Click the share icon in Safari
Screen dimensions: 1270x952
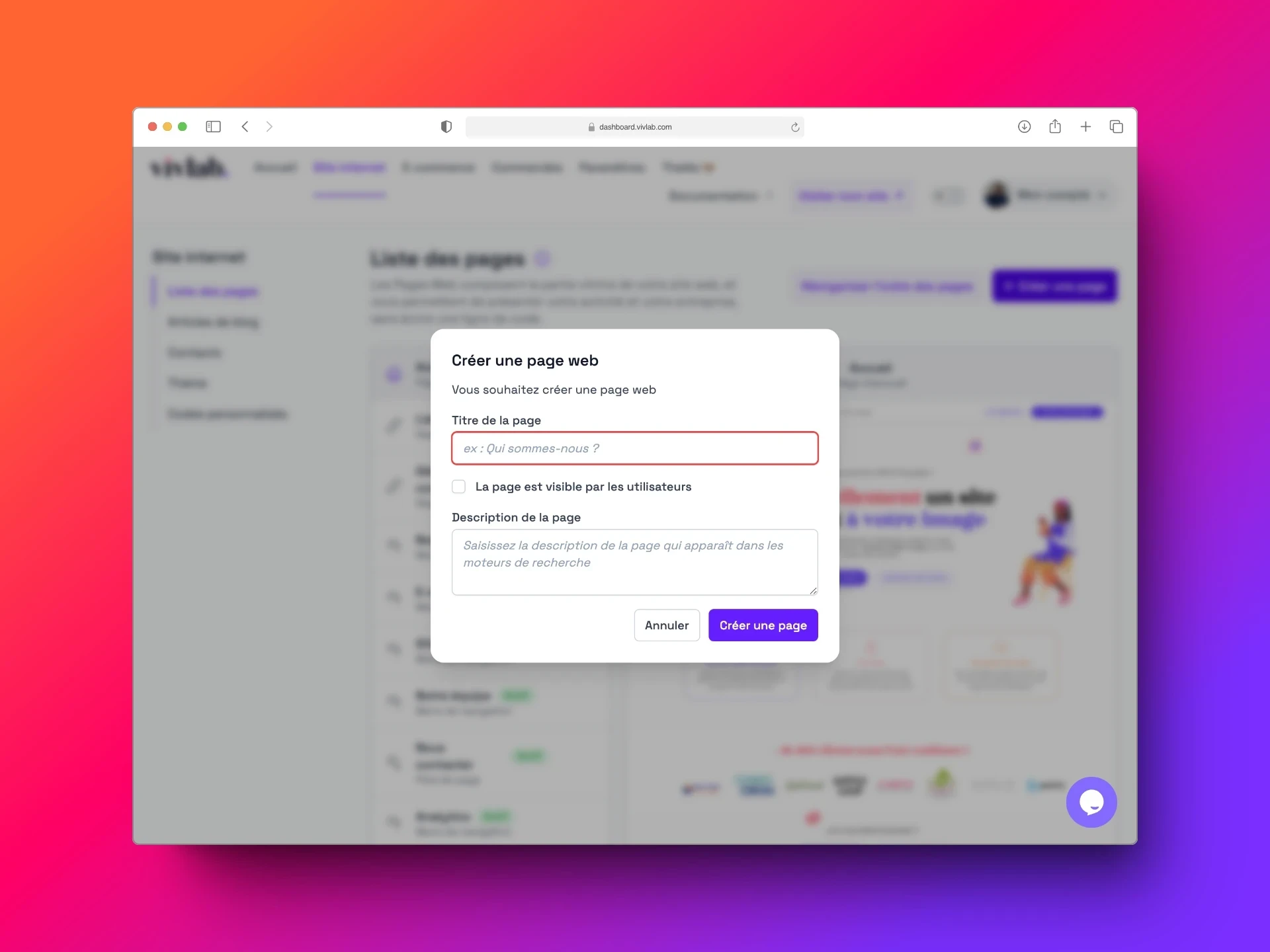(1055, 126)
